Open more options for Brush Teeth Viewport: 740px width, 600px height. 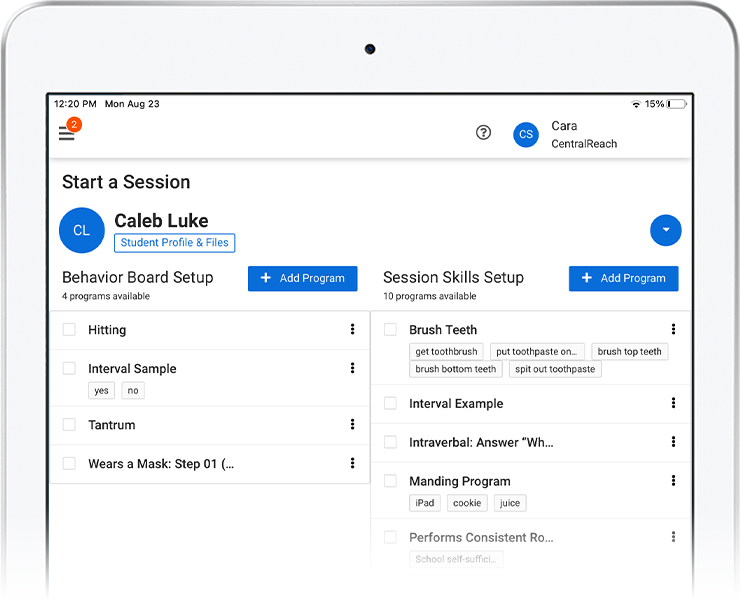click(673, 329)
